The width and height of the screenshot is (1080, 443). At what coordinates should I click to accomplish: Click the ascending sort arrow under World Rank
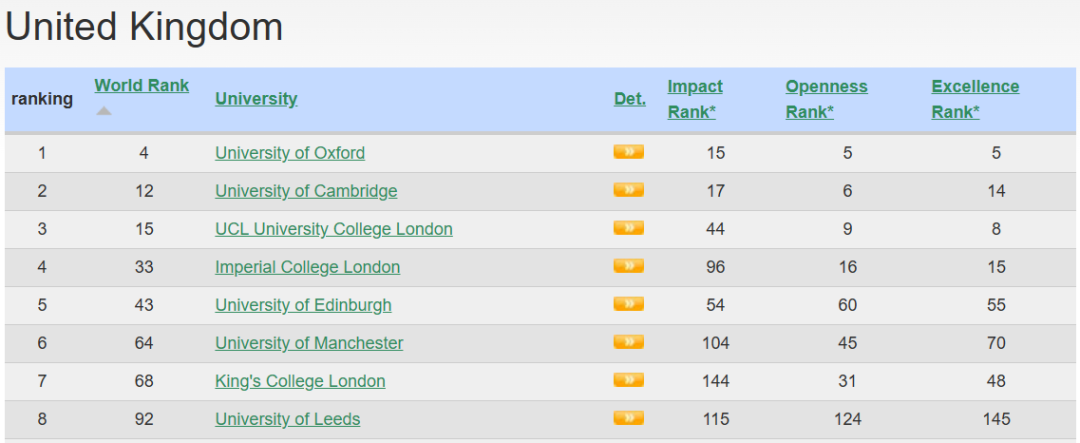point(104,111)
